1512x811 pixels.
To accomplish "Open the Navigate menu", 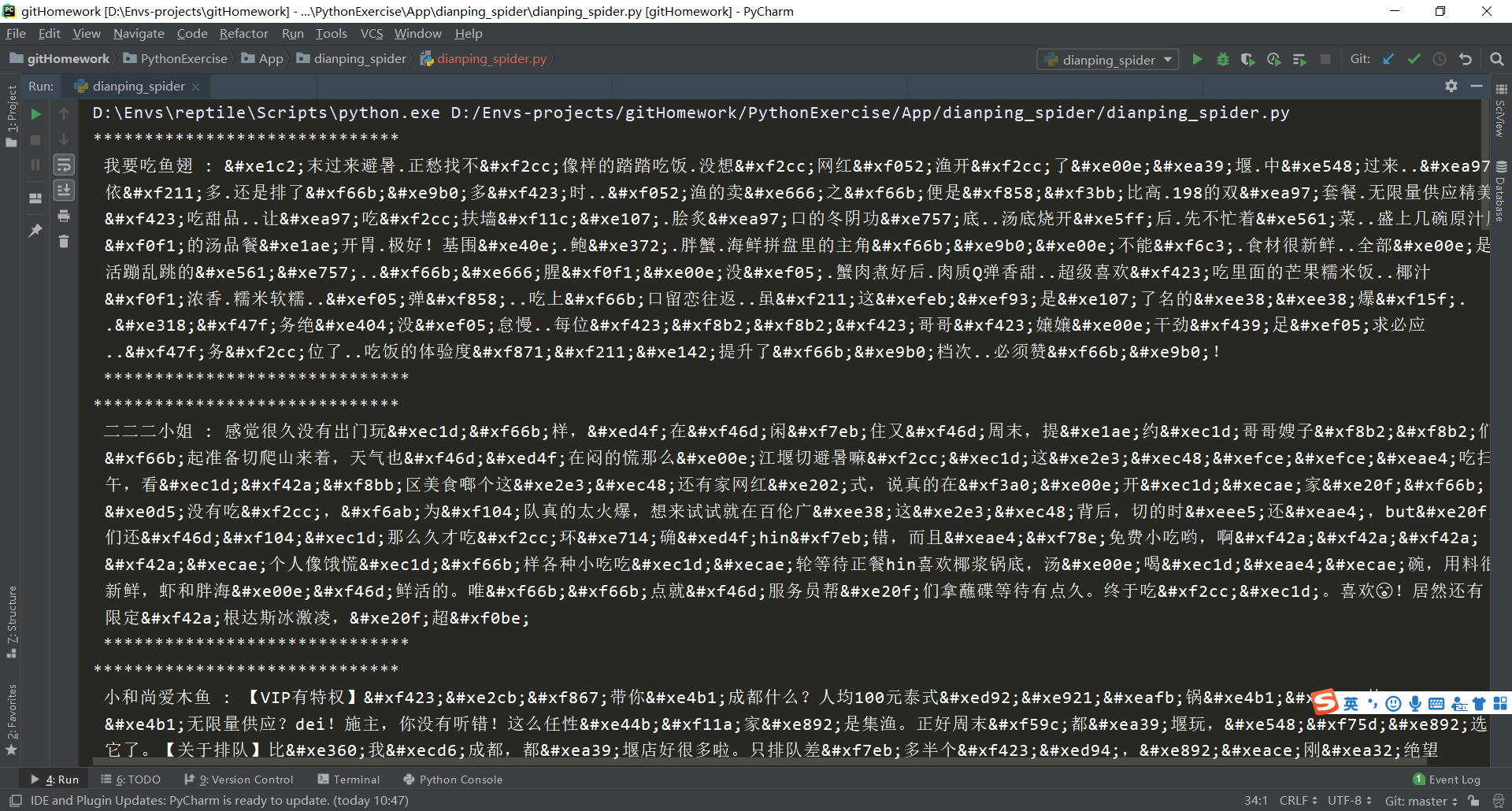I will [x=139, y=33].
